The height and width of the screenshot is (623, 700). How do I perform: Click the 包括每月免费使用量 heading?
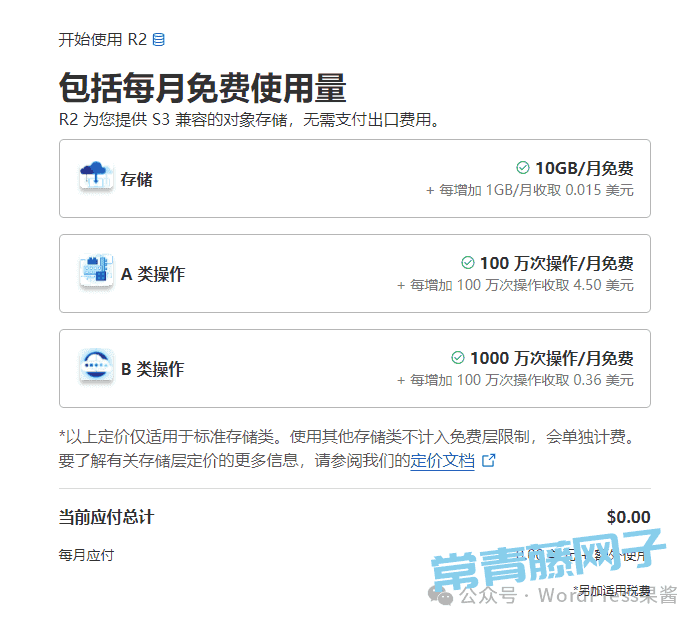tap(203, 88)
